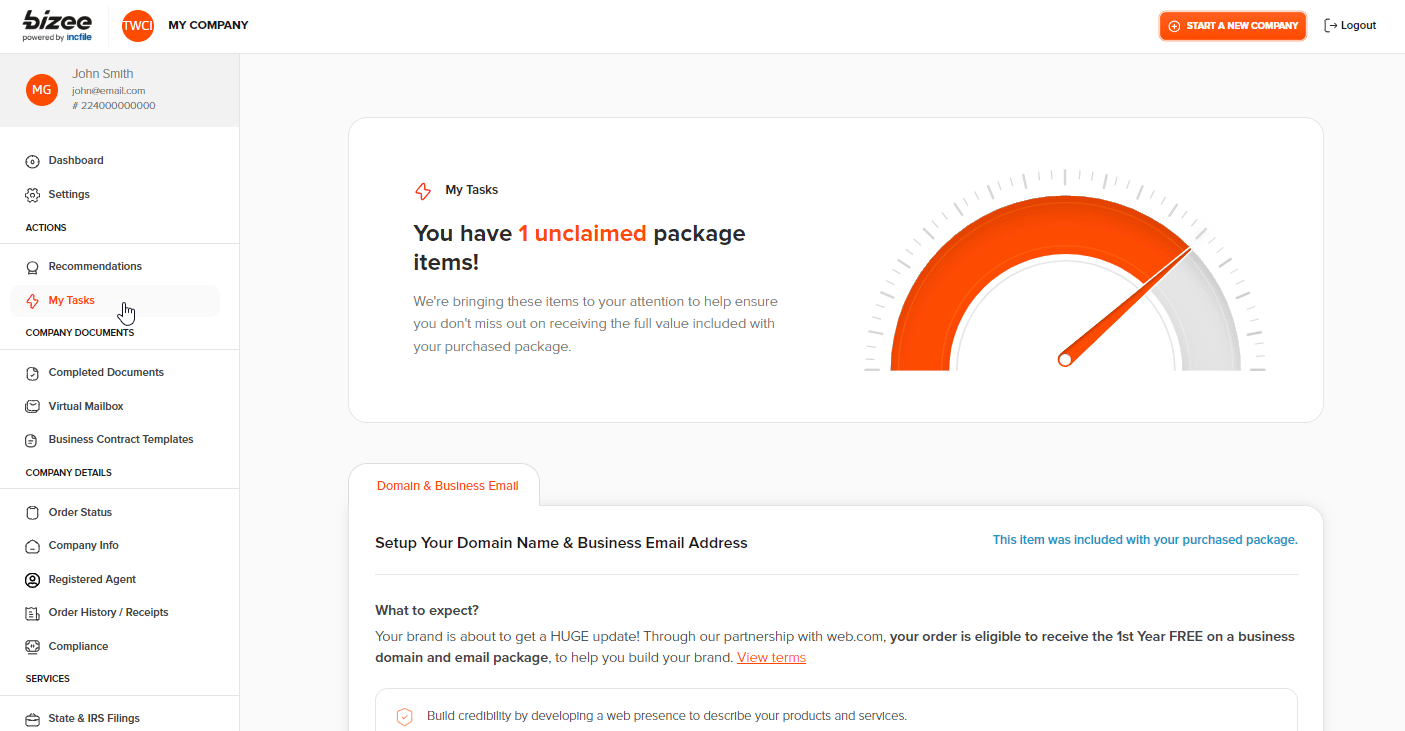Select the Domain & Business Email tab

click(x=447, y=486)
